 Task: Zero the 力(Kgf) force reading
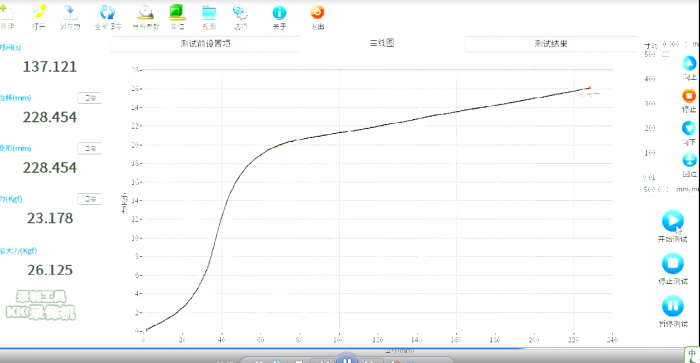(x=89, y=199)
